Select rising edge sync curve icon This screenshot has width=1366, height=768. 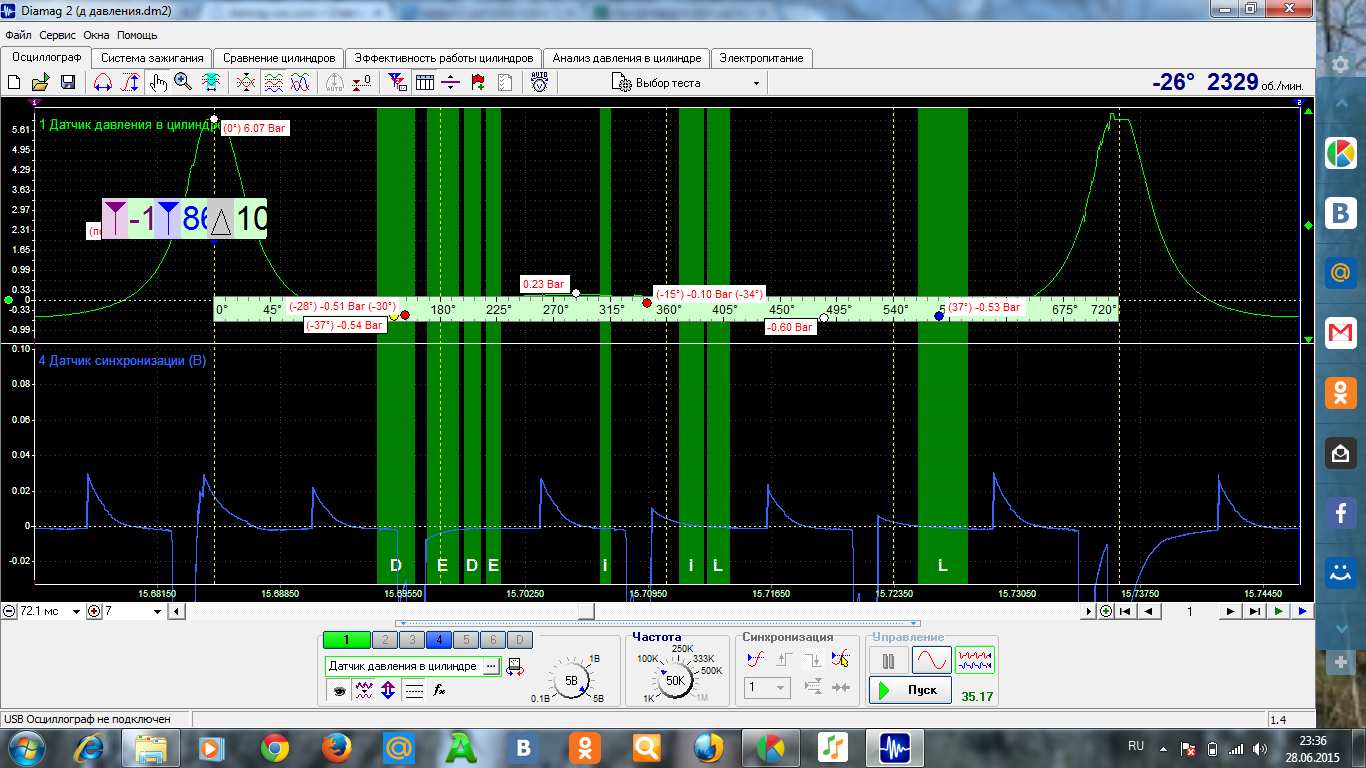point(757,659)
